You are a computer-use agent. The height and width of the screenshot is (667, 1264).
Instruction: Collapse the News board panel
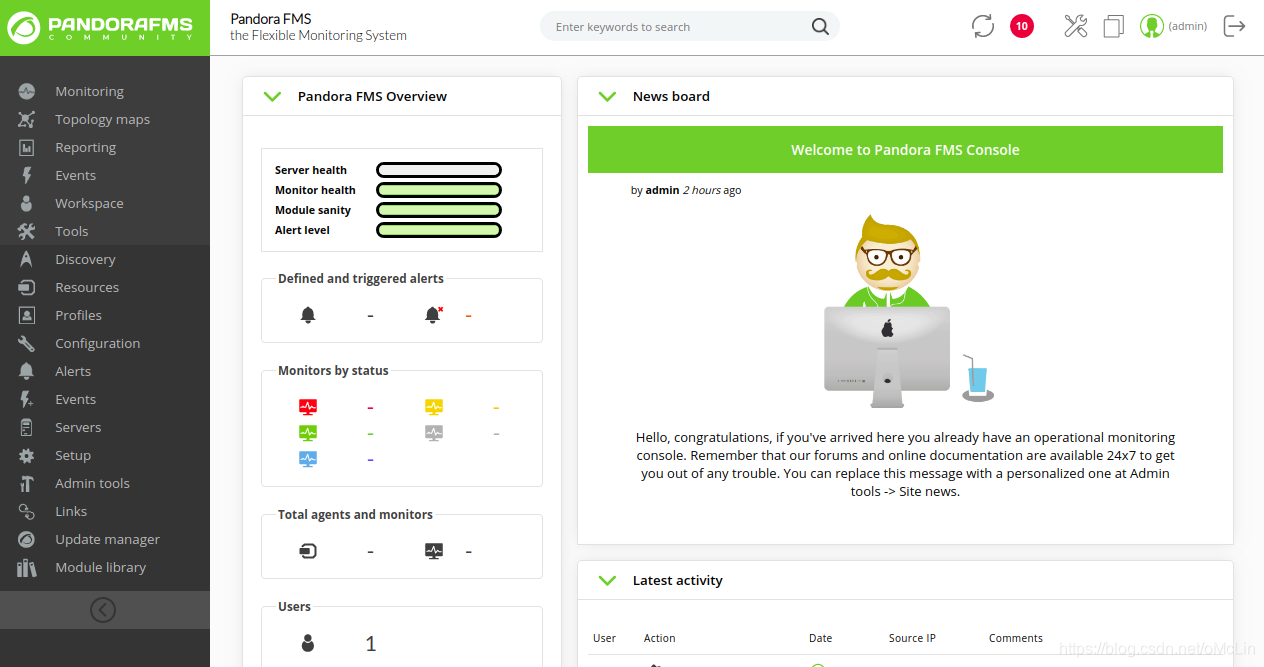coord(607,96)
